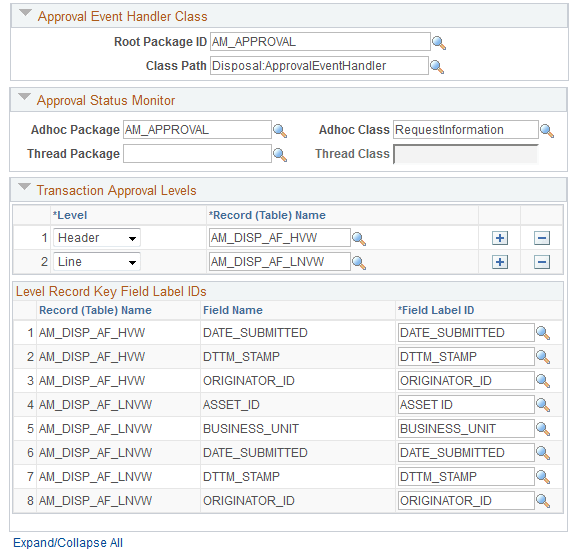
Task: Sort by Record (Table) Name in levels grid
Action: (267, 215)
